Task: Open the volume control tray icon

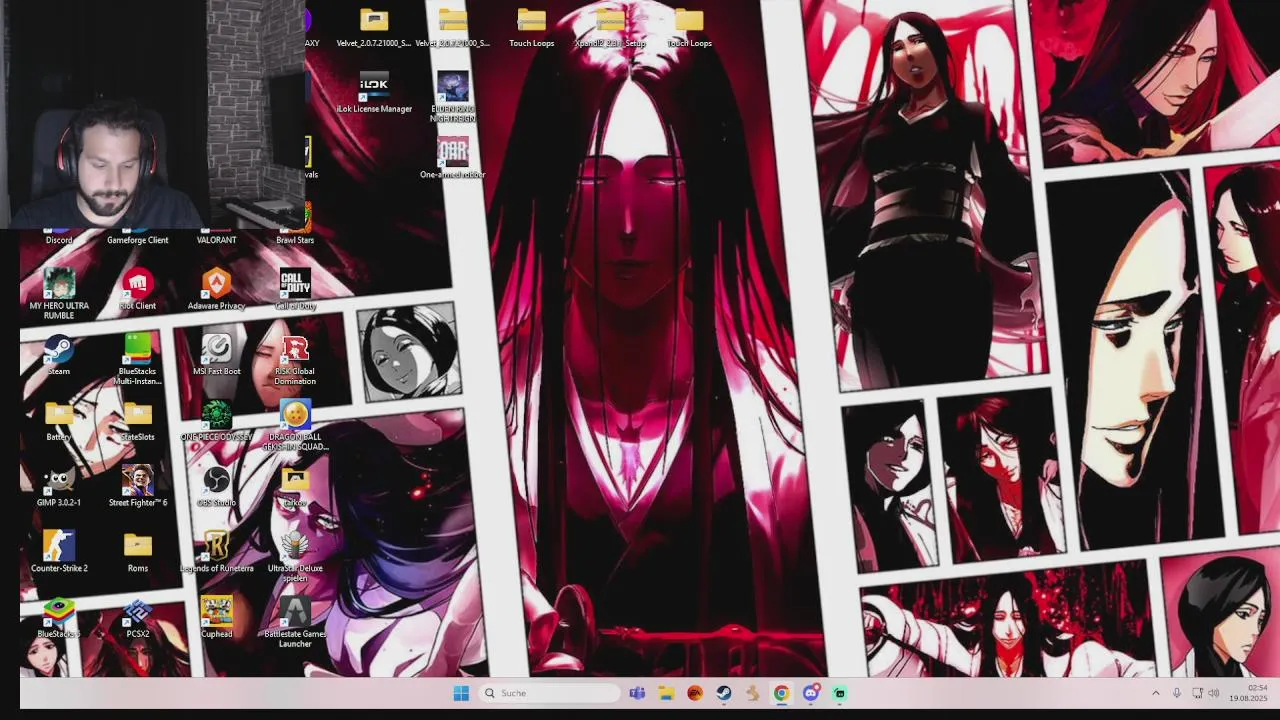Action: 1214,693
